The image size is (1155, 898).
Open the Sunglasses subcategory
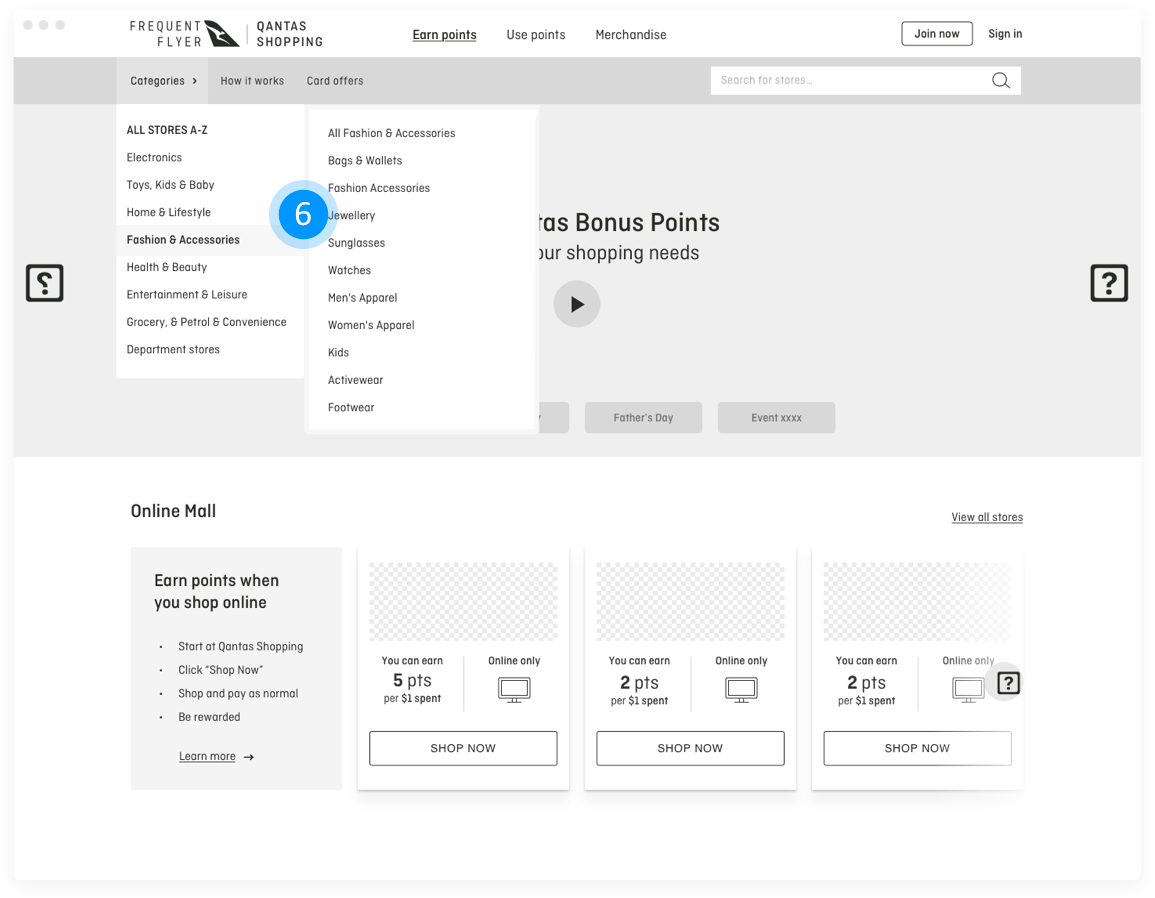pos(357,243)
